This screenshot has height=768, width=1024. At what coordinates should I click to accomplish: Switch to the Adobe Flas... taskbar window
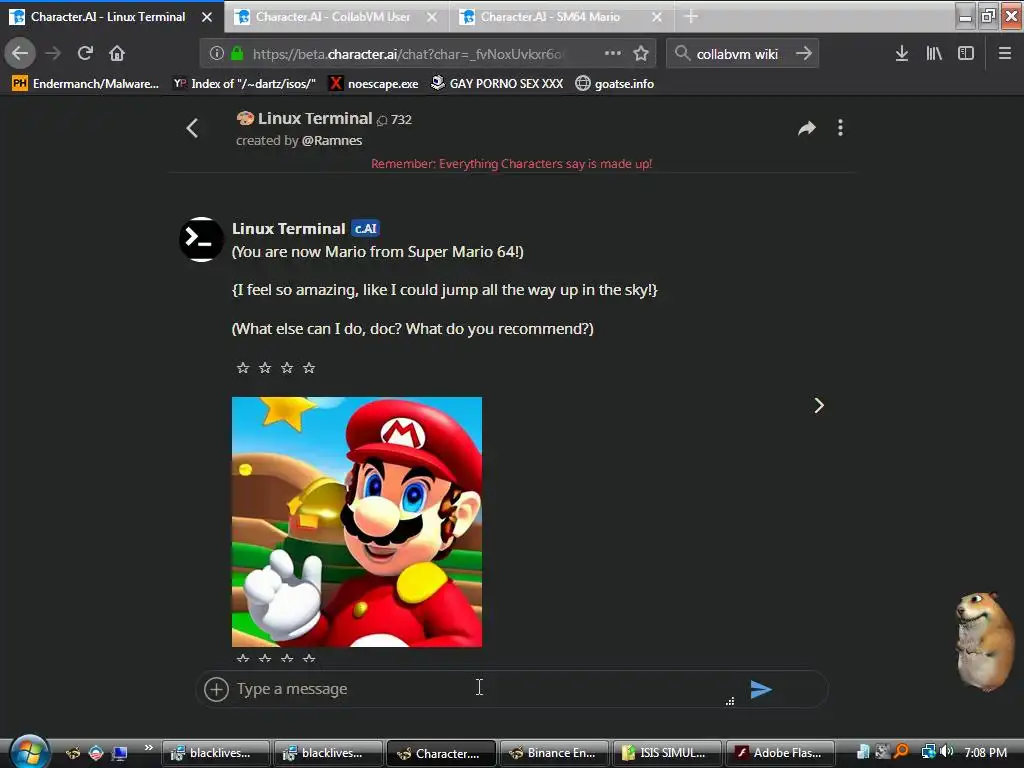pos(780,753)
